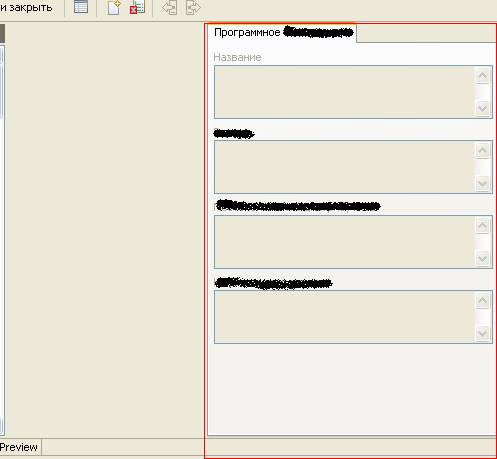Click the "и закрыть" toolbar button
The image size is (497, 459).
(x=26, y=7)
